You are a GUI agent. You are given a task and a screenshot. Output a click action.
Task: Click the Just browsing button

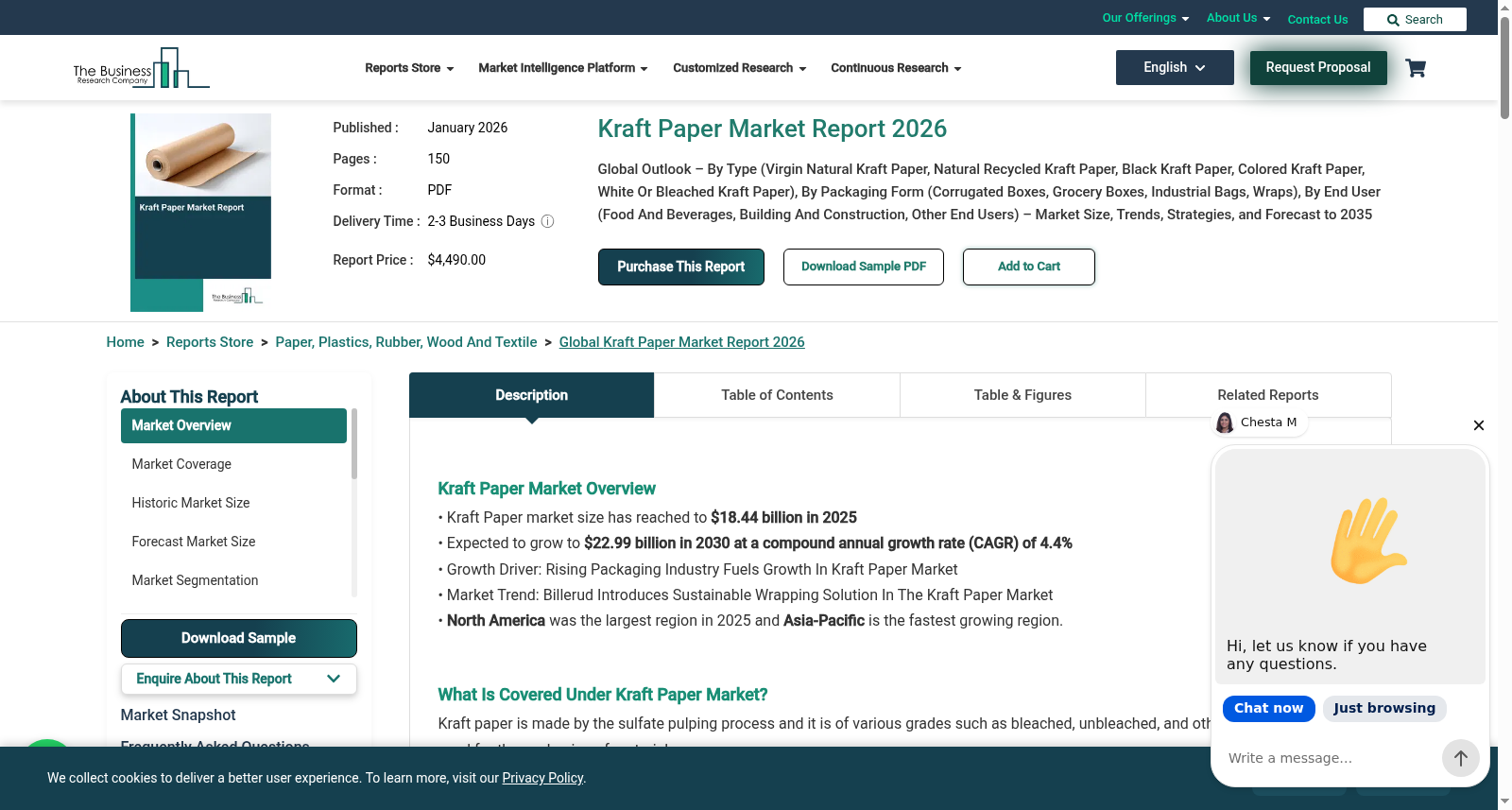tap(1384, 708)
